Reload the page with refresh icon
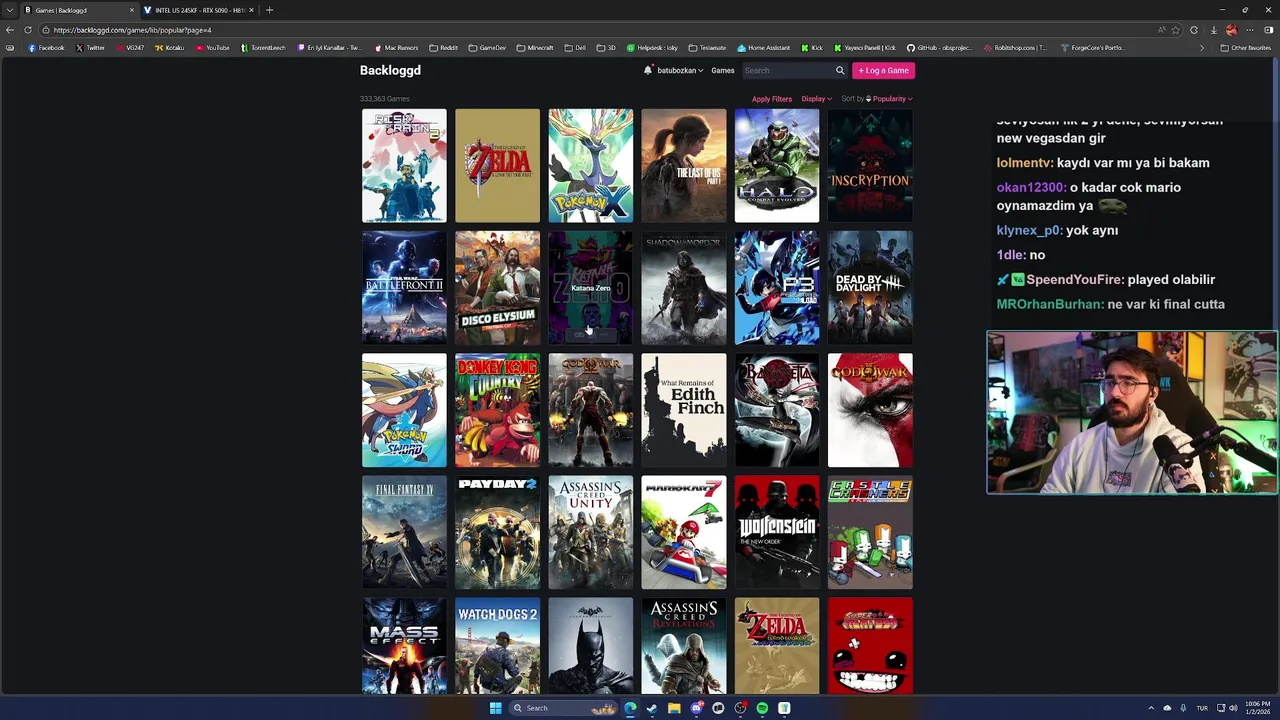Screen dimensions: 1280x720 28,30
